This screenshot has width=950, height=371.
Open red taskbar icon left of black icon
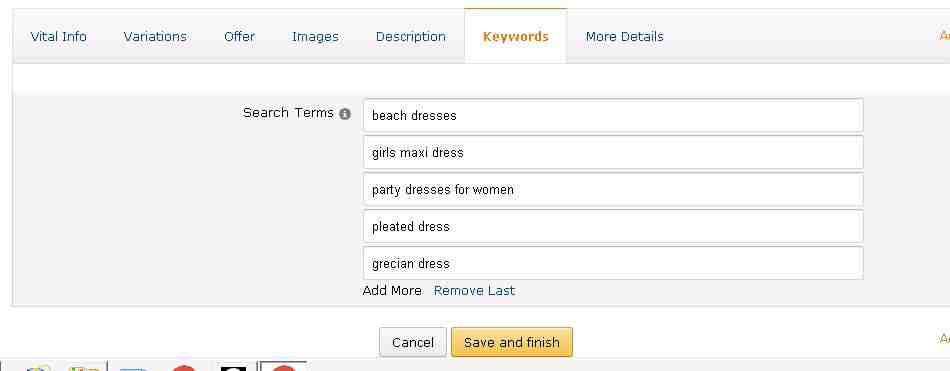click(x=184, y=367)
